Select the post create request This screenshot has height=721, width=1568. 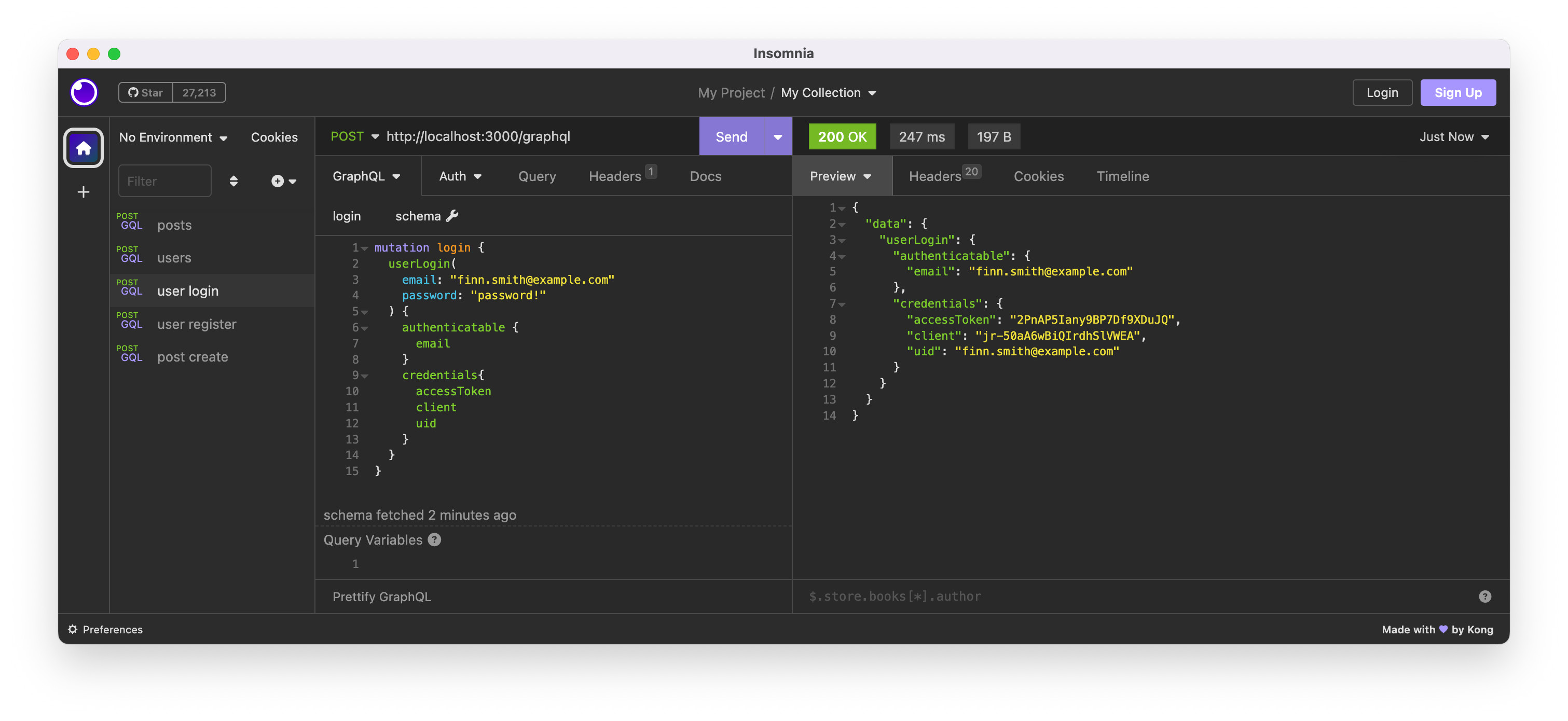point(212,357)
